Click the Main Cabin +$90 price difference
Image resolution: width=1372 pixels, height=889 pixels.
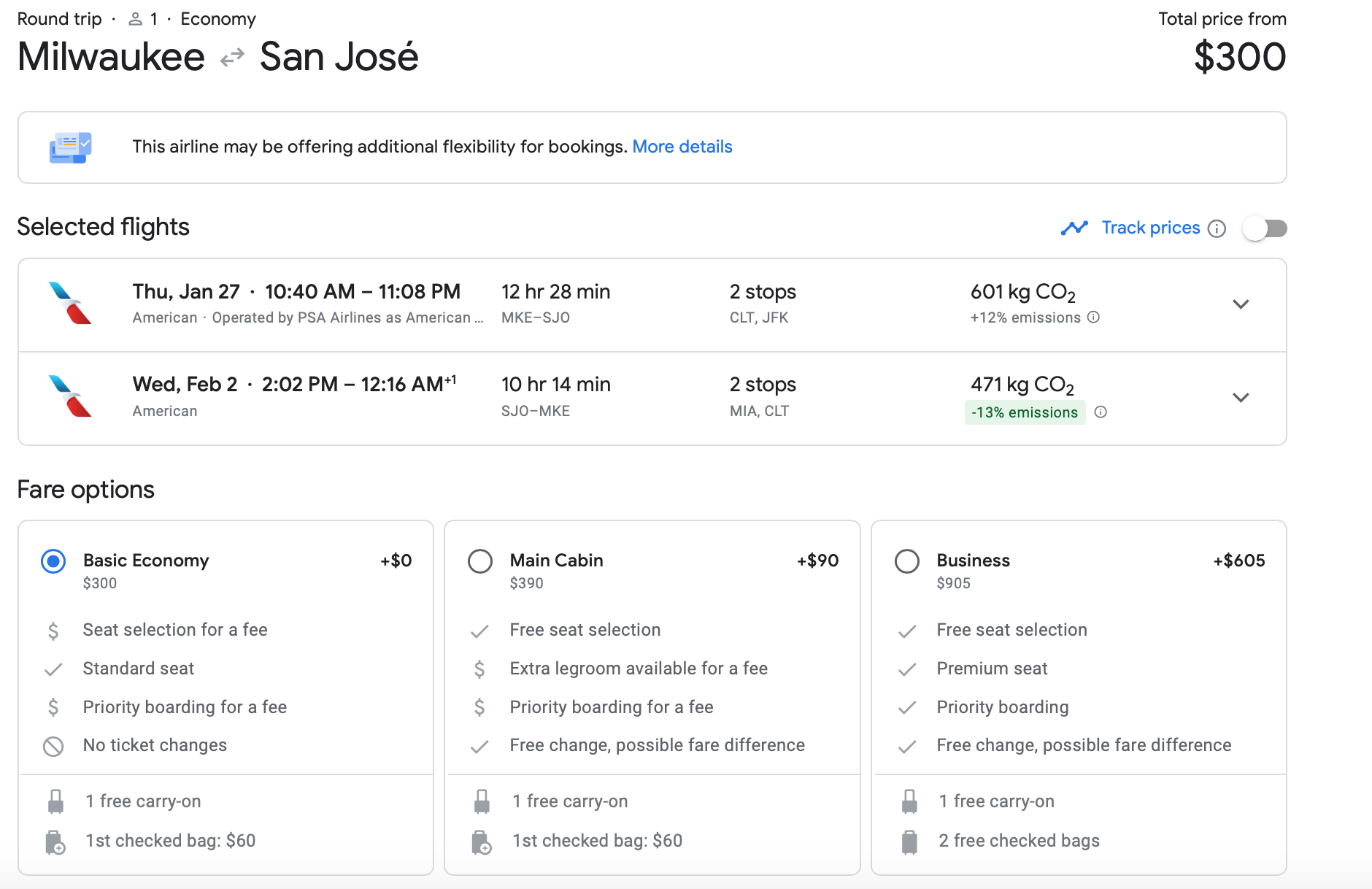818,561
